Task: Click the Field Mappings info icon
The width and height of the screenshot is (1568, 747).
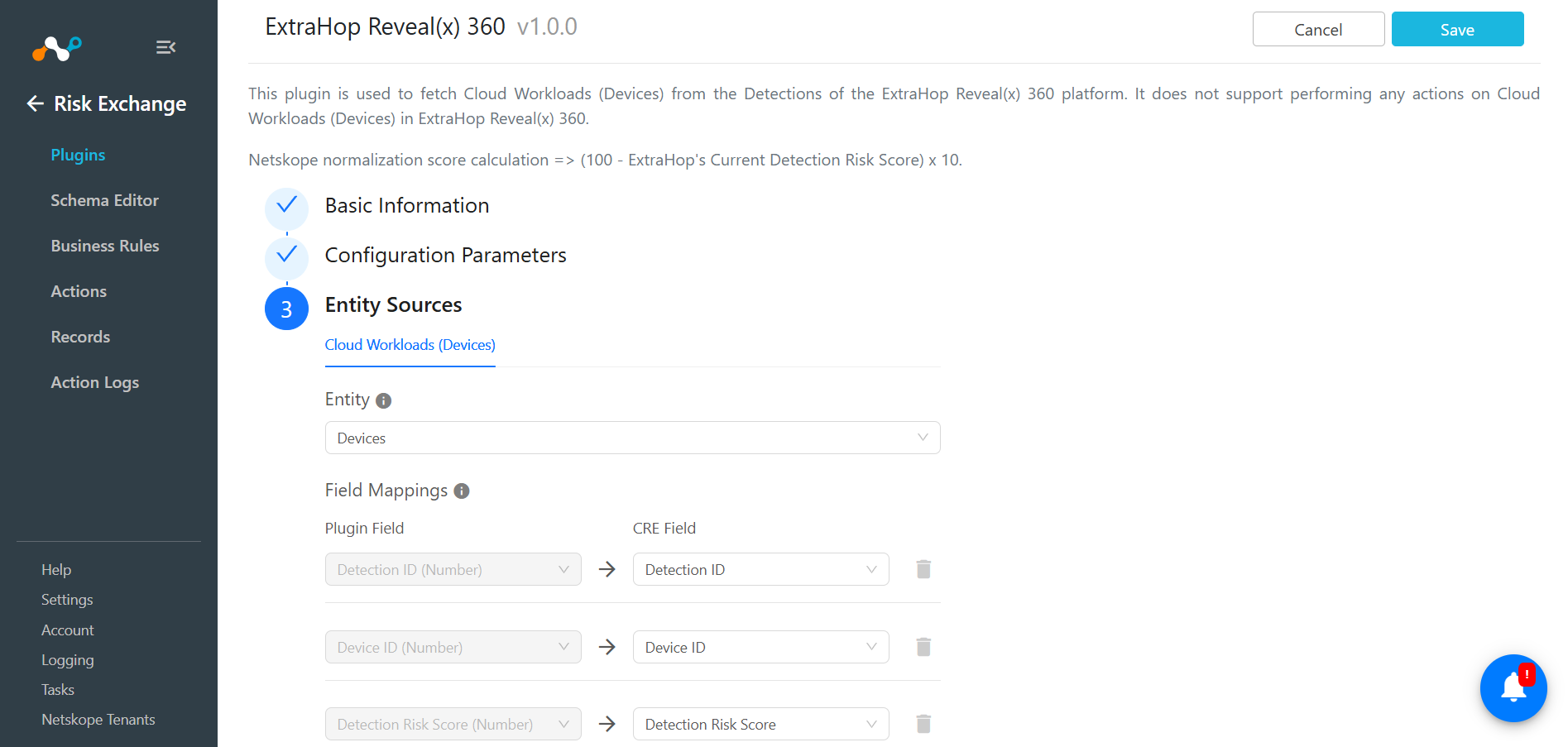Action: (462, 491)
